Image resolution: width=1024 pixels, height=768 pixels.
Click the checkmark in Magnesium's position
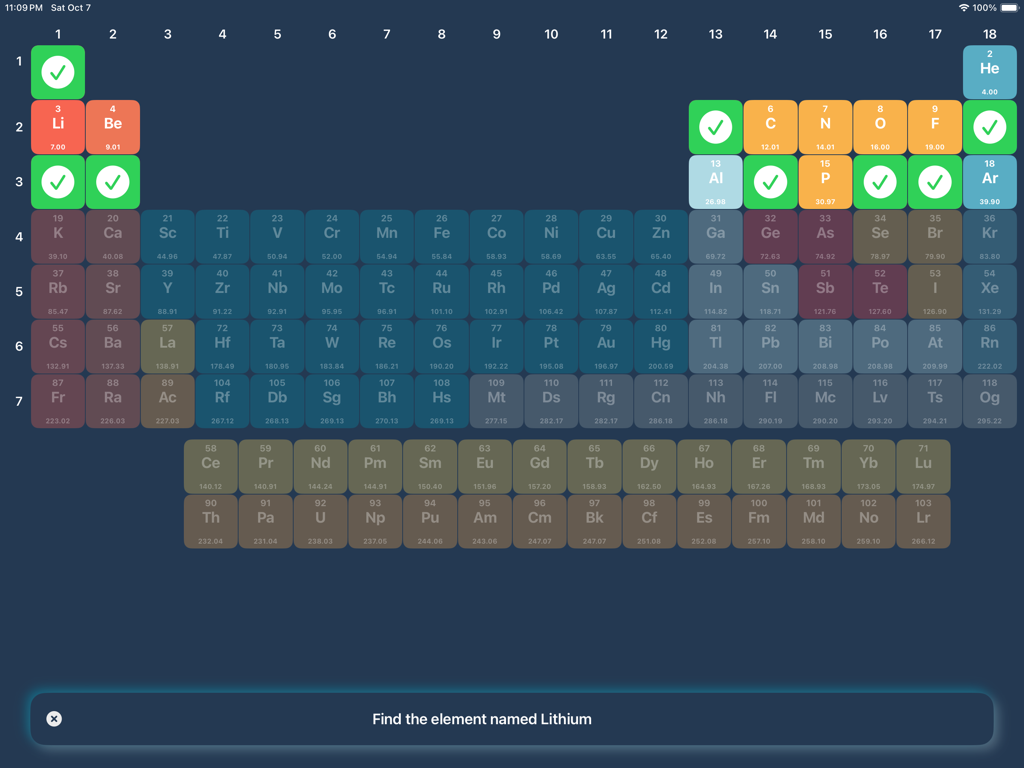pos(112,182)
